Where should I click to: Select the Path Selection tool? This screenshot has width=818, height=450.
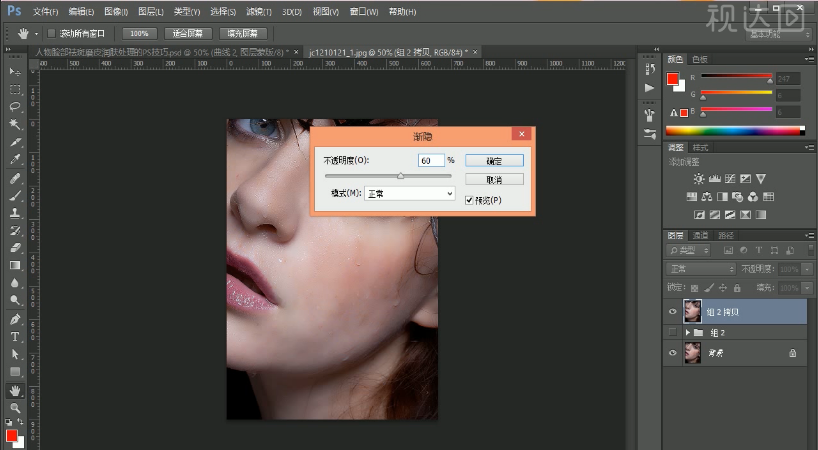click(15, 355)
